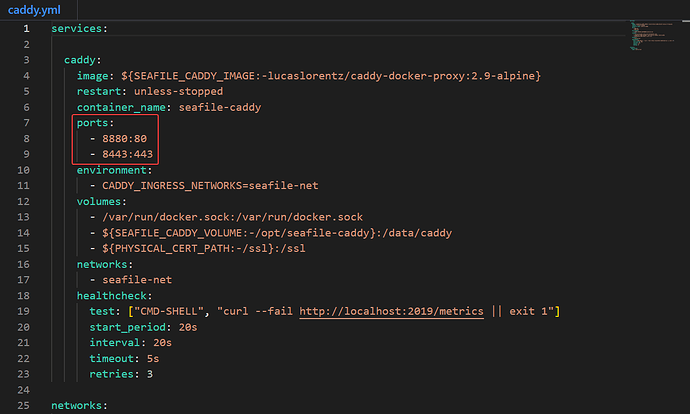Screen dimensions: 690x414
Task: Click the 'exit 1' text in healthcheck
Action: coord(528,311)
